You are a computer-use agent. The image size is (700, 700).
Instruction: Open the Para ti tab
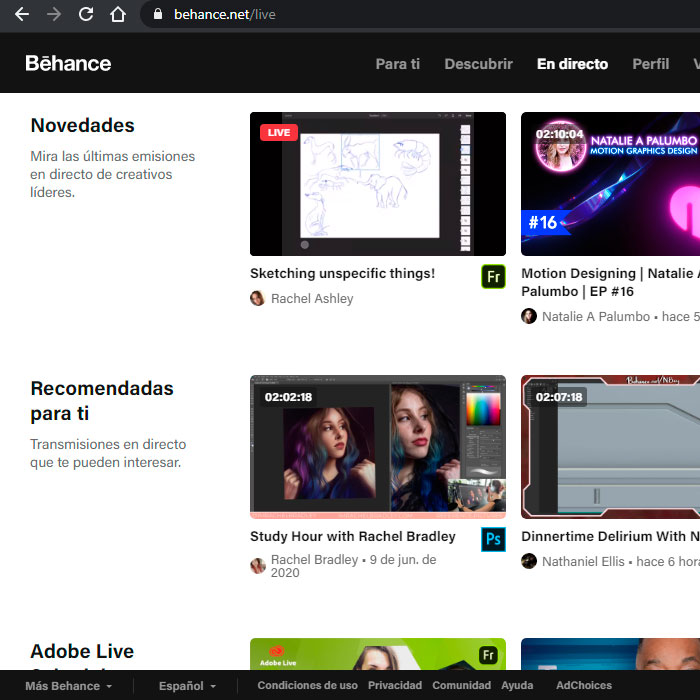[397, 64]
